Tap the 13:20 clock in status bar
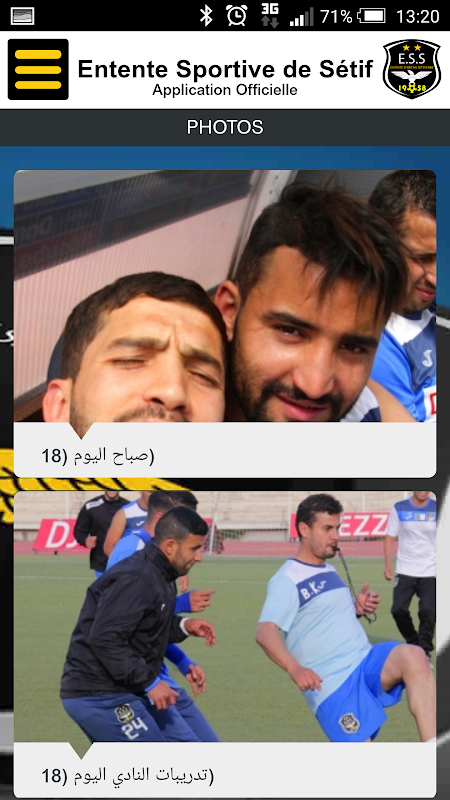450x800 pixels. coord(417,16)
